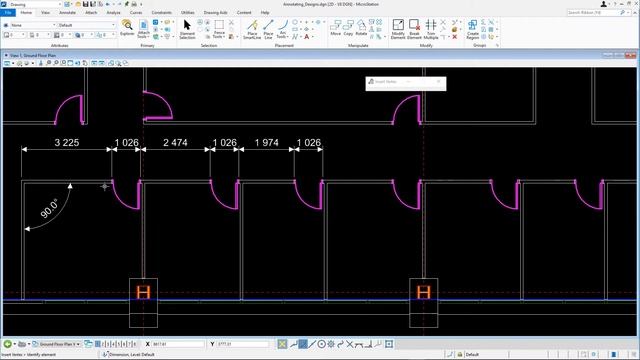Screen dimensions: 640x360
Task: Expand the Fence Tools dropdown arrow
Action: pos(223,37)
